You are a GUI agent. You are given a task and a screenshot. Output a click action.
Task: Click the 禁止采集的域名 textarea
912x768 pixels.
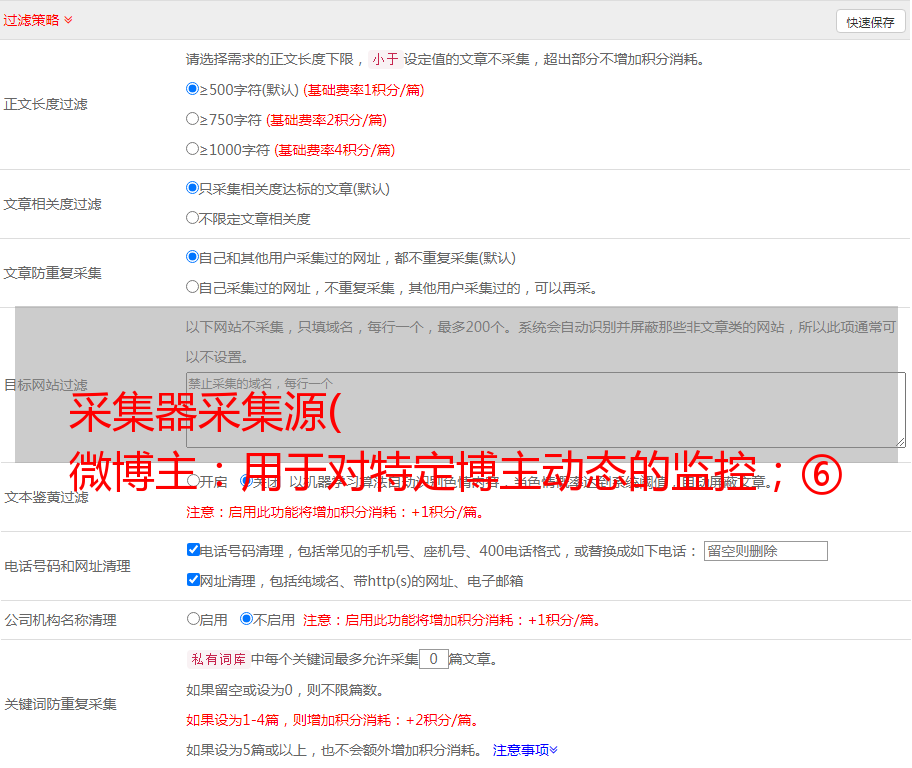pos(546,410)
